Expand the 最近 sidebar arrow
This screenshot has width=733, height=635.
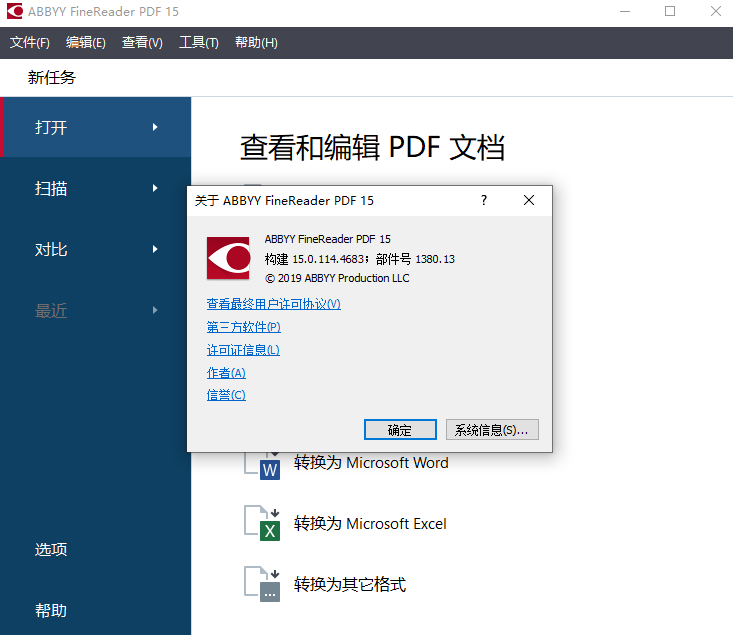[x=155, y=310]
